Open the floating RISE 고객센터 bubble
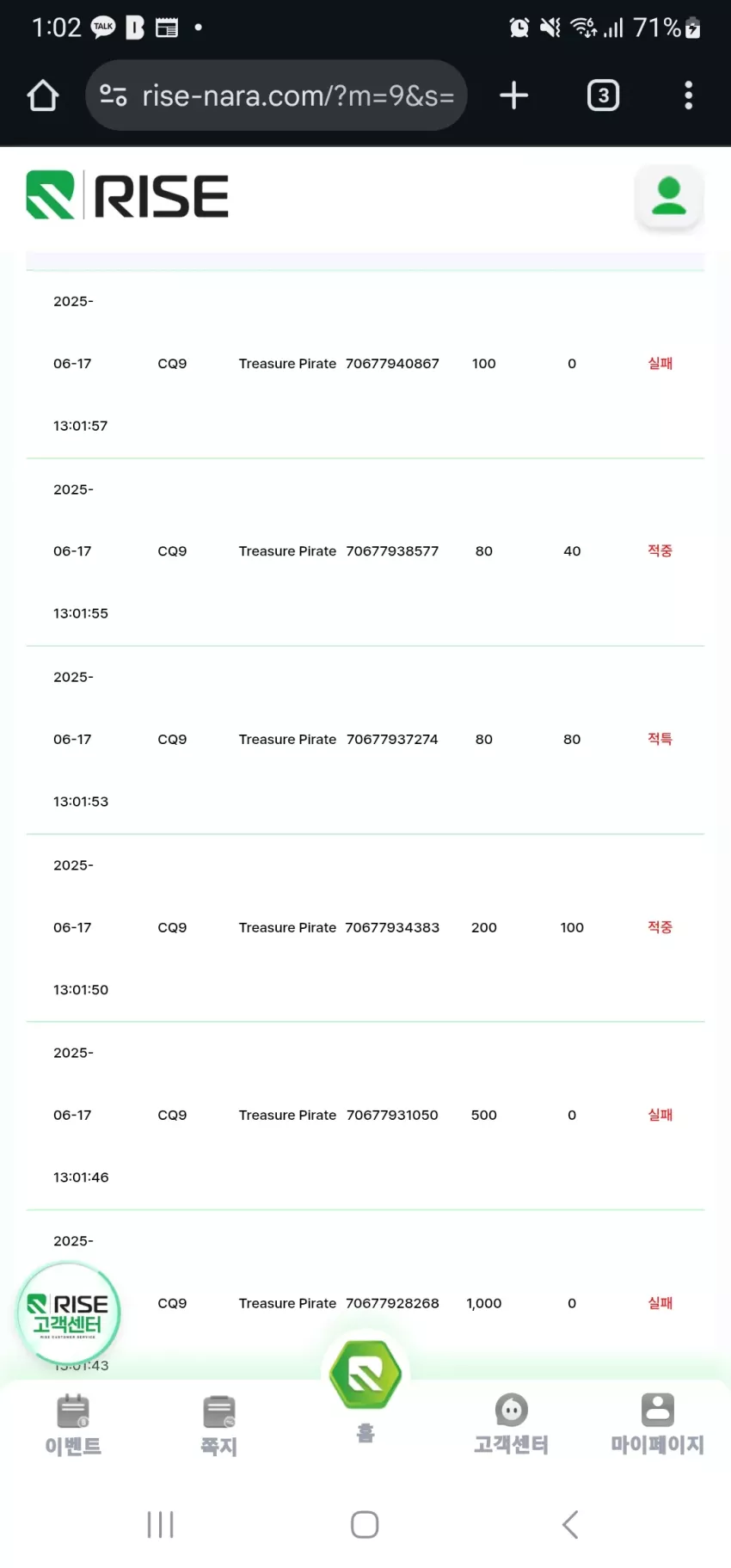Viewport: 731px width, 1568px height. click(x=69, y=1313)
